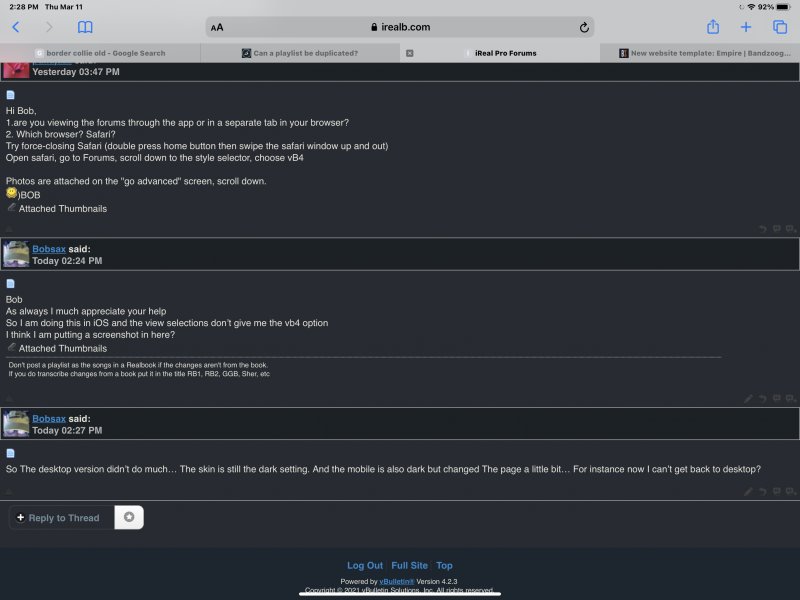Reload the irealb.com page
The height and width of the screenshot is (600, 800).
tap(584, 27)
